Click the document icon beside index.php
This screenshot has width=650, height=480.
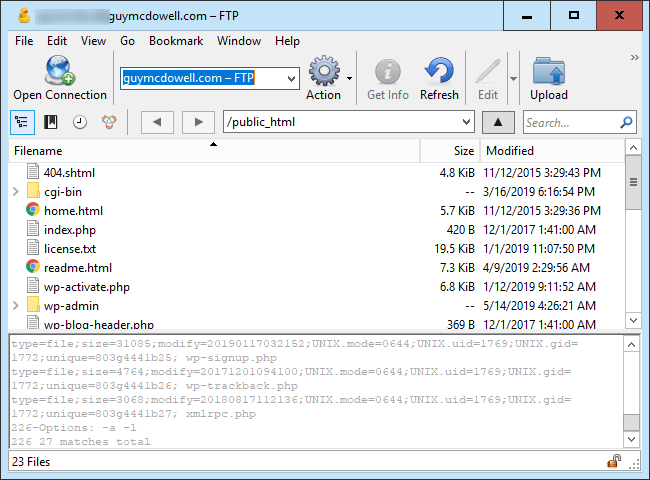point(33,229)
